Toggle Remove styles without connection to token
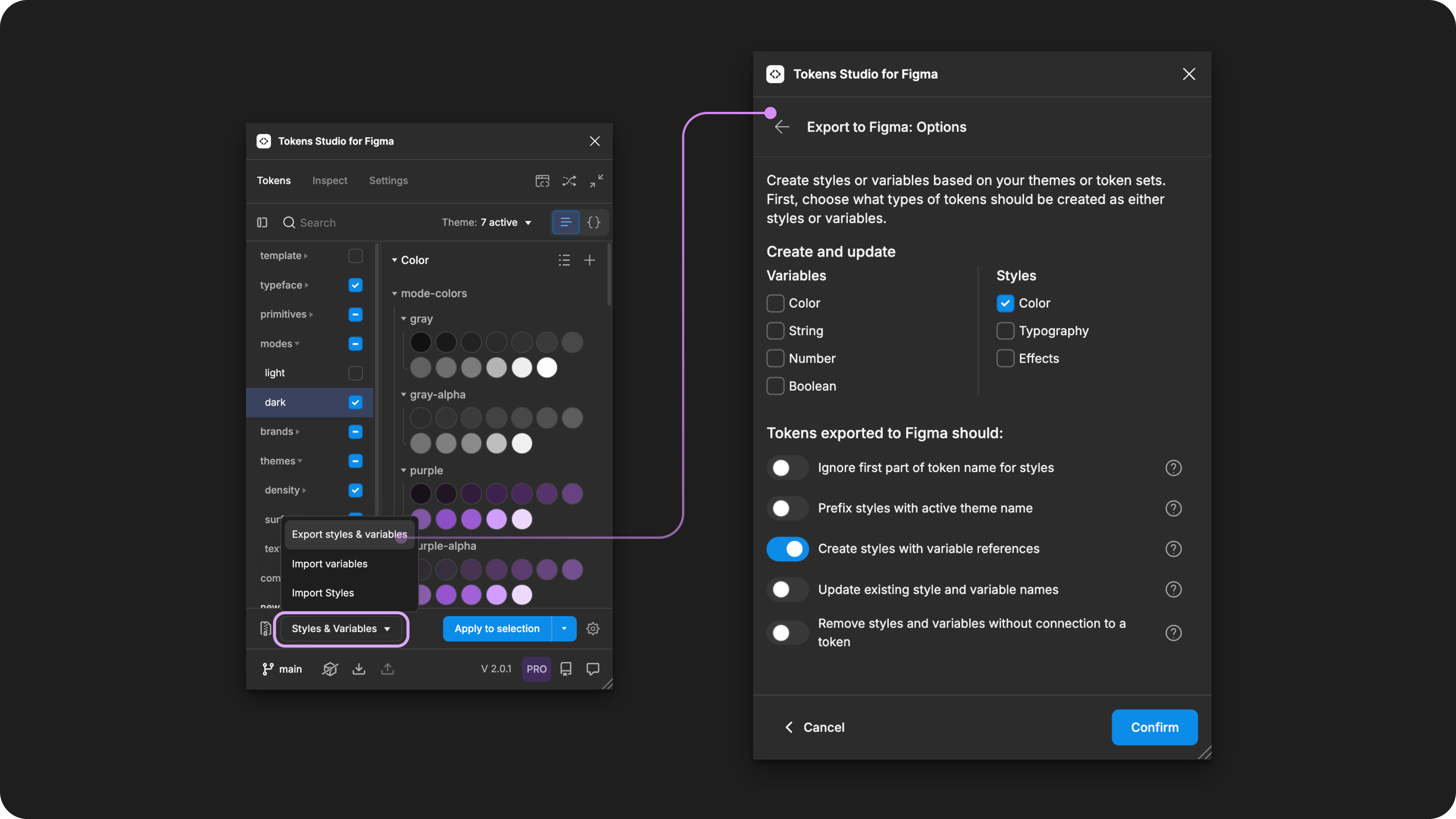Viewport: 1456px width, 819px height. click(788, 633)
